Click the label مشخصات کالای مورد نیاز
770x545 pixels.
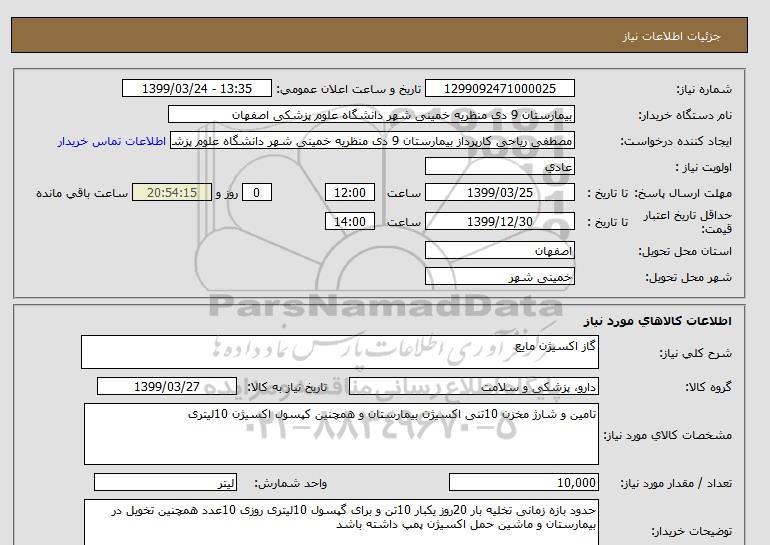click(x=667, y=435)
